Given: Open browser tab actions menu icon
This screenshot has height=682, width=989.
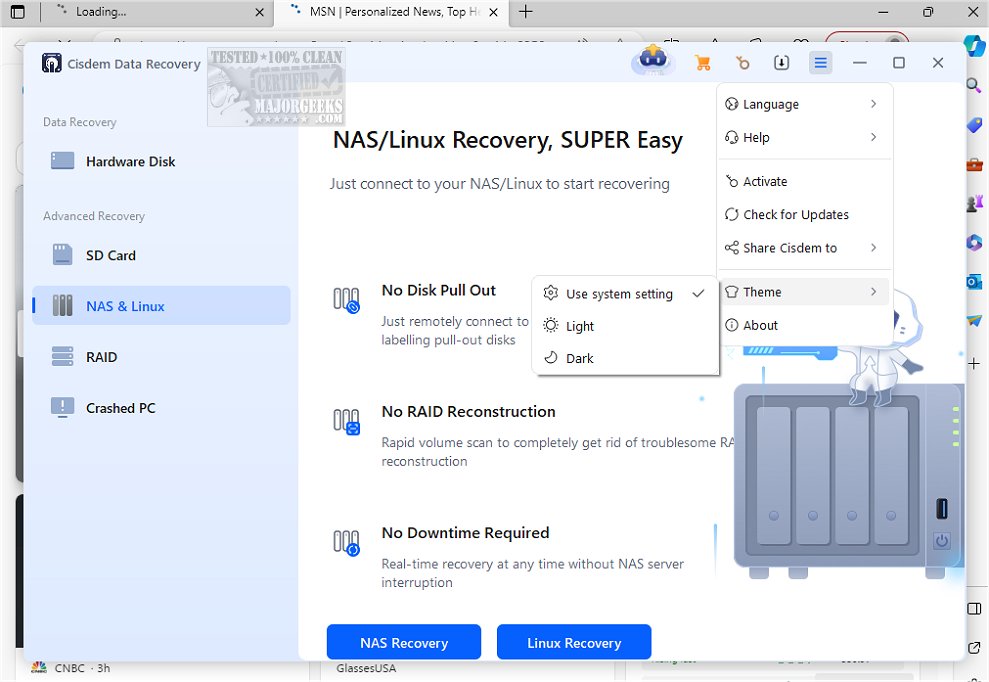Looking at the screenshot, I should (x=18, y=12).
